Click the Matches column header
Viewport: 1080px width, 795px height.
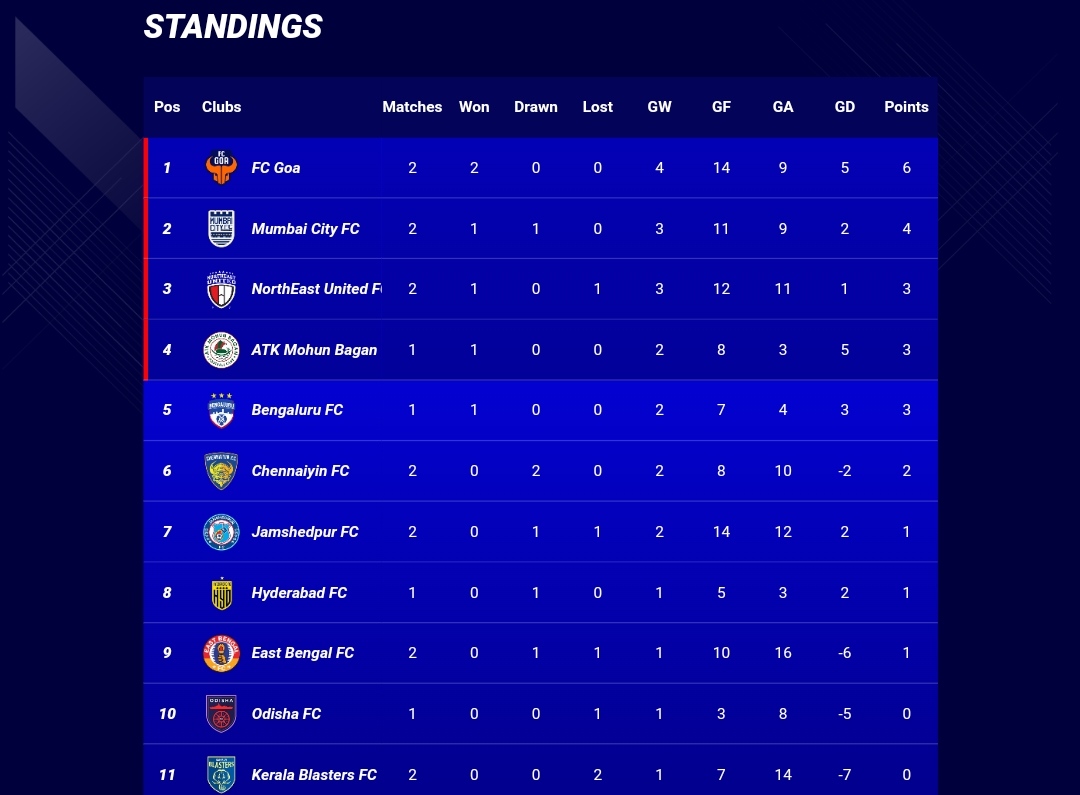click(x=412, y=107)
